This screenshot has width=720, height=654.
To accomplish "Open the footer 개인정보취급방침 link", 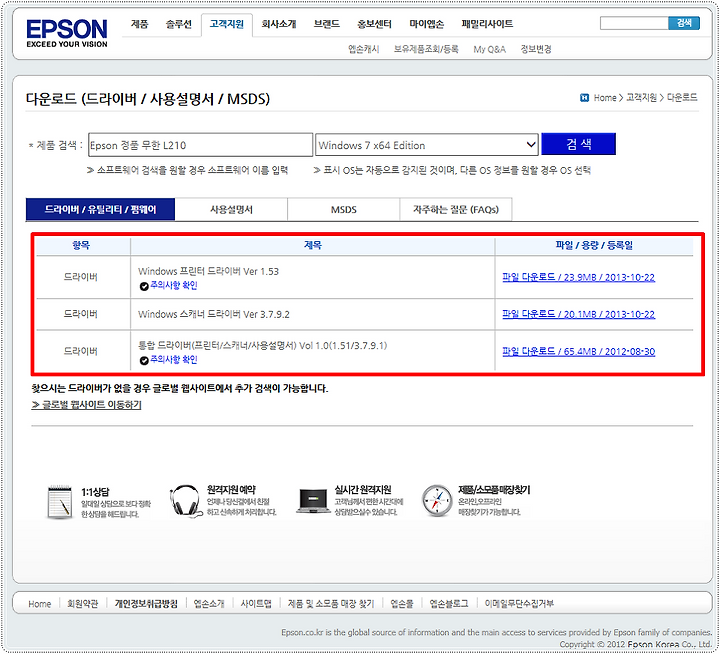I will [146, 604].
